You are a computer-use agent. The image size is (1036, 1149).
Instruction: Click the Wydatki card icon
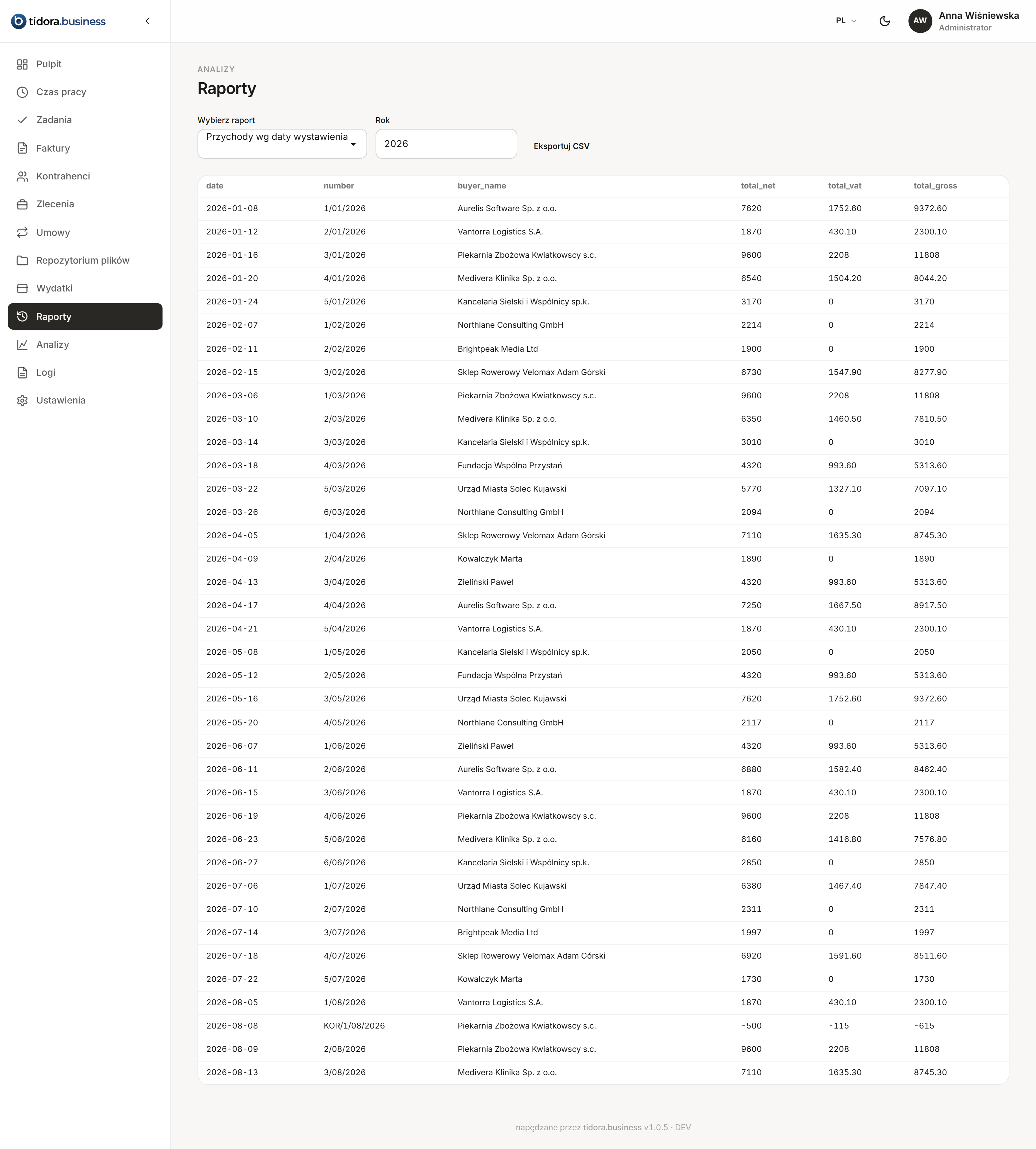pyautogui.click(x=22, y=288)
